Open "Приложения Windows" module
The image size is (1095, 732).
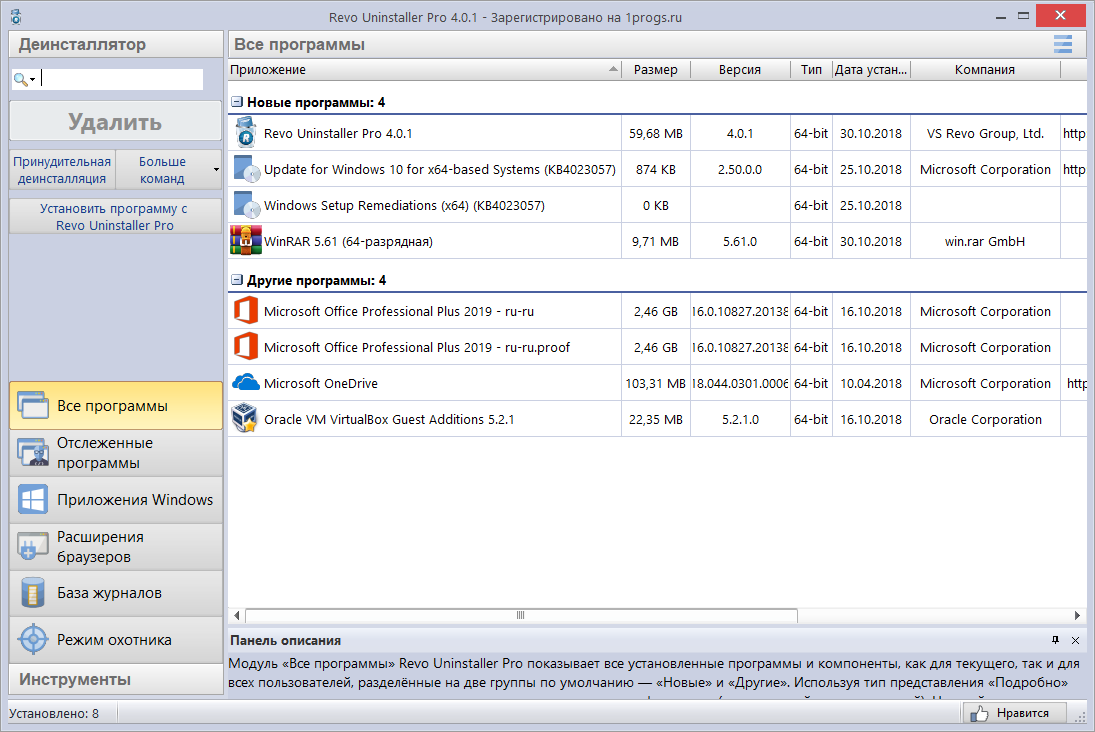115,498
